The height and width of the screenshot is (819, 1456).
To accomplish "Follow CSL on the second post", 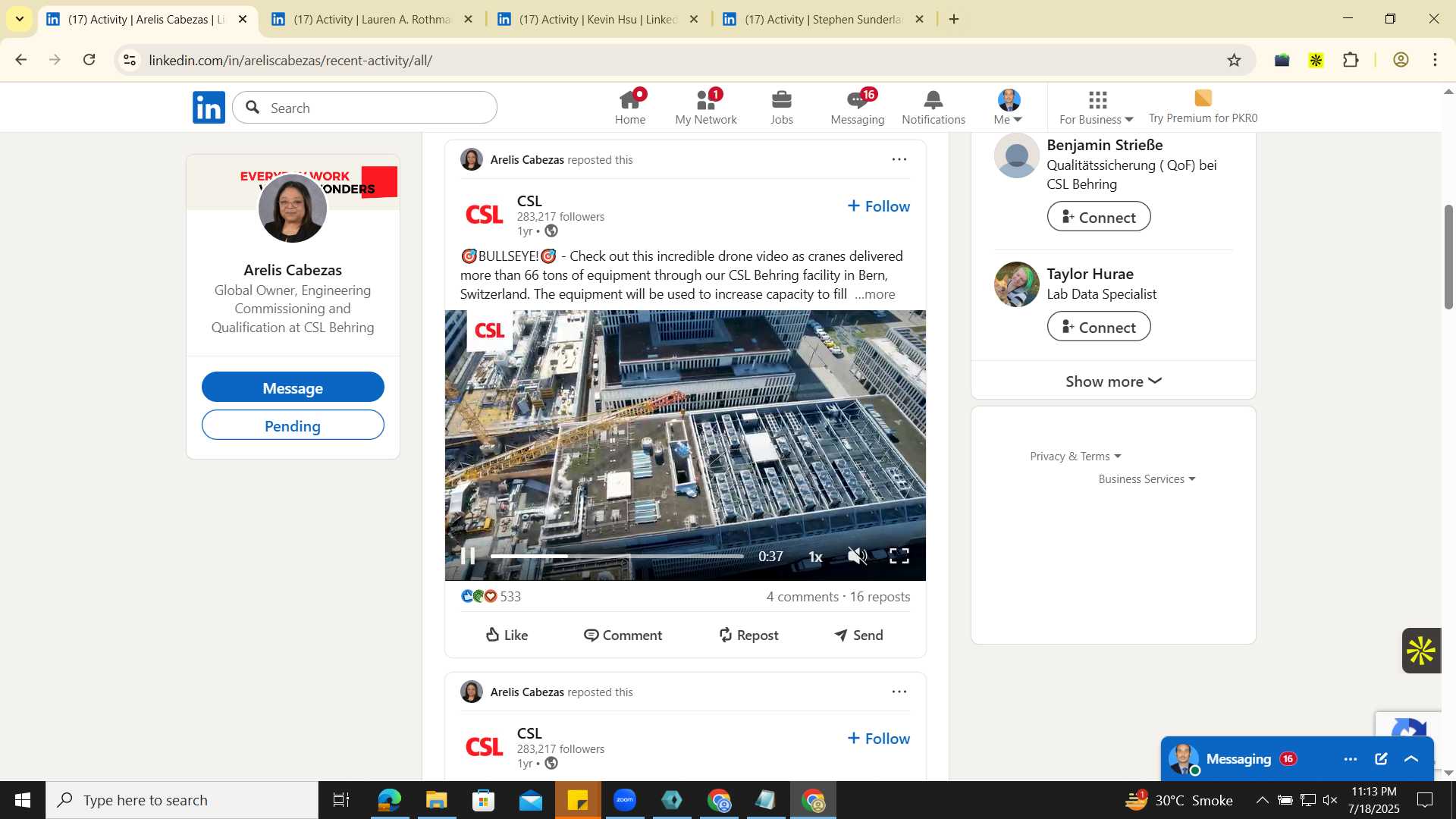I will [878, 739].
